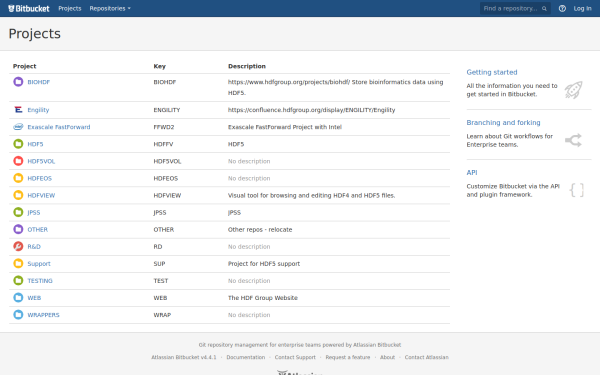
Task: Click the WRAPPERS blue project icon
Action: (x=18, y=314)
